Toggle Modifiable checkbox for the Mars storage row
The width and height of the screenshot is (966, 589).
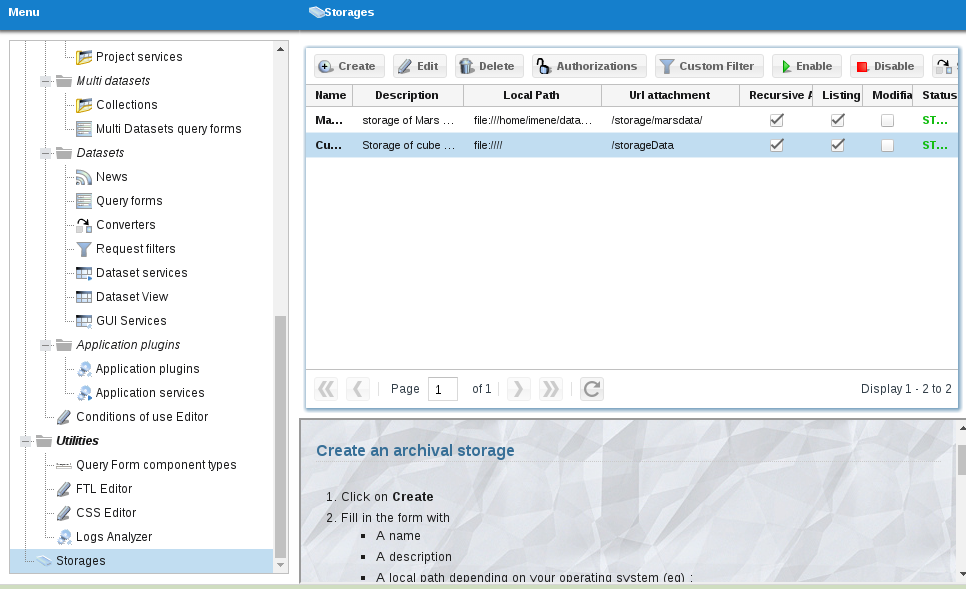pos(887,120)
